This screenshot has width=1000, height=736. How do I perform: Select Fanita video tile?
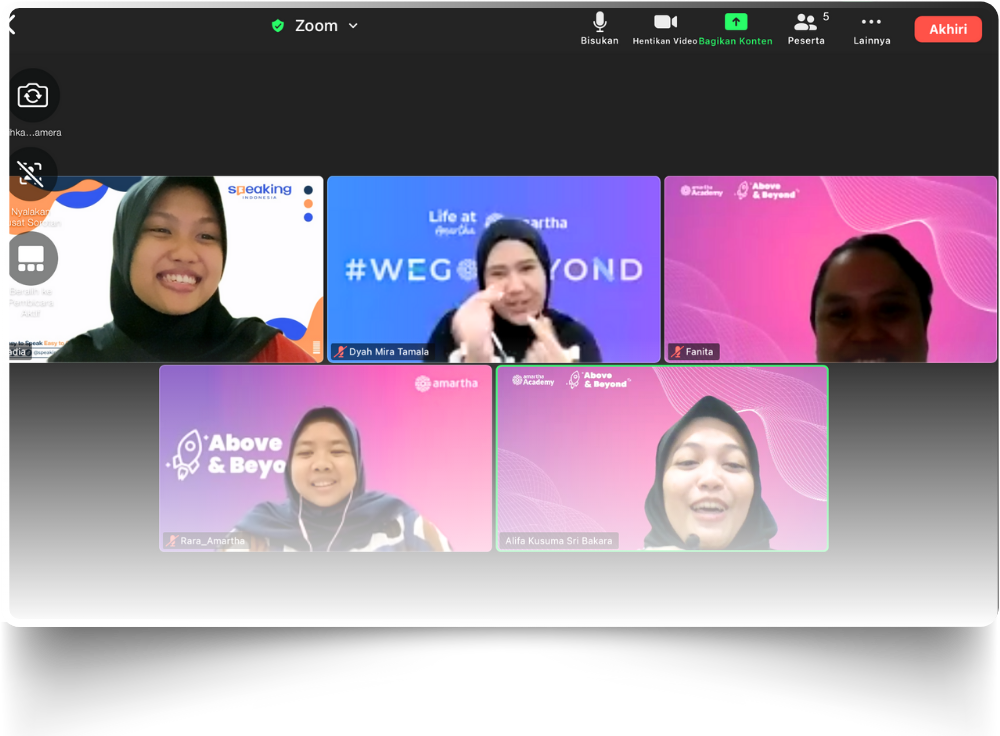[830, 269]
